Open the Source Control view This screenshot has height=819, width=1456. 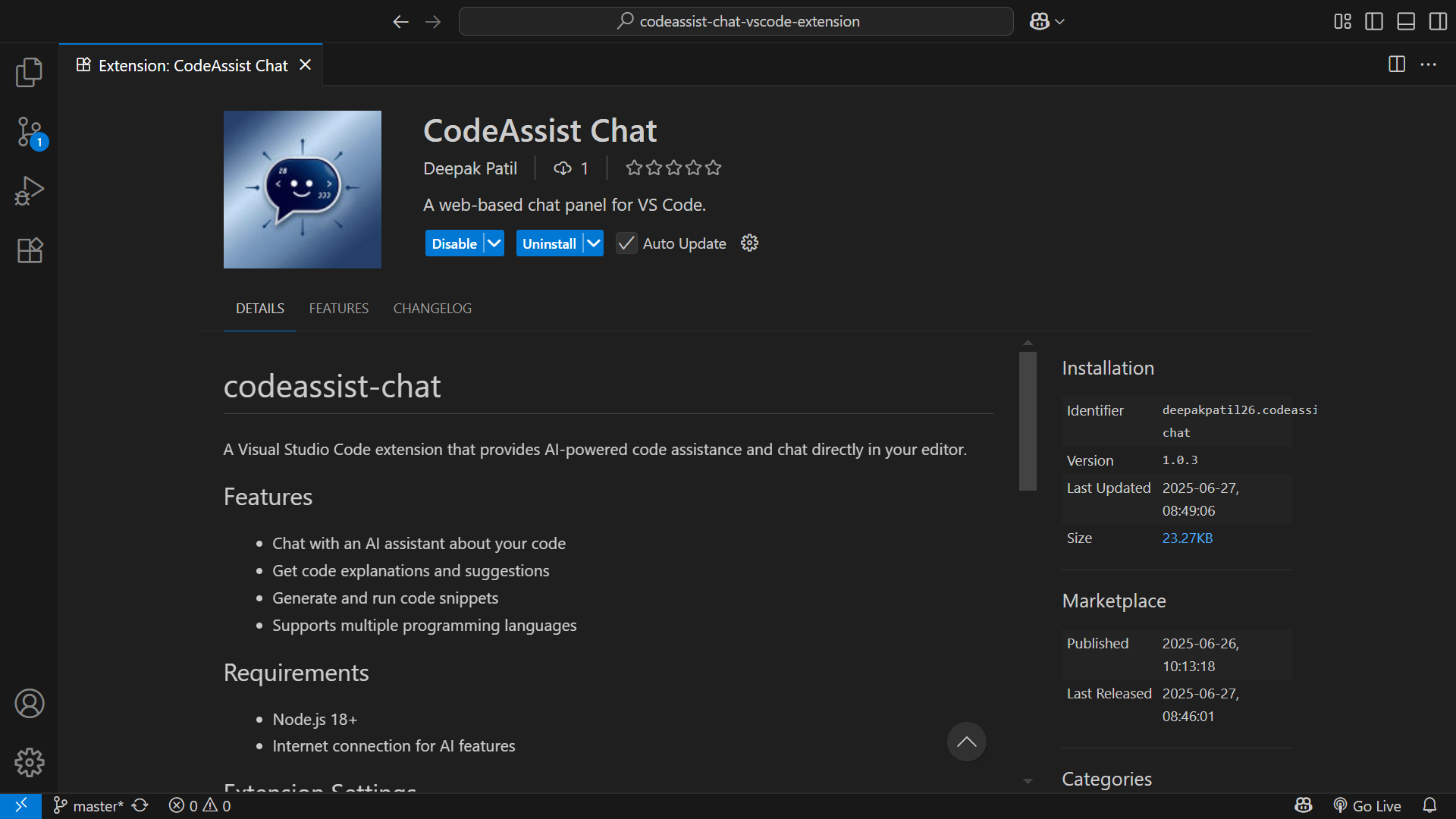coord(29,131)
